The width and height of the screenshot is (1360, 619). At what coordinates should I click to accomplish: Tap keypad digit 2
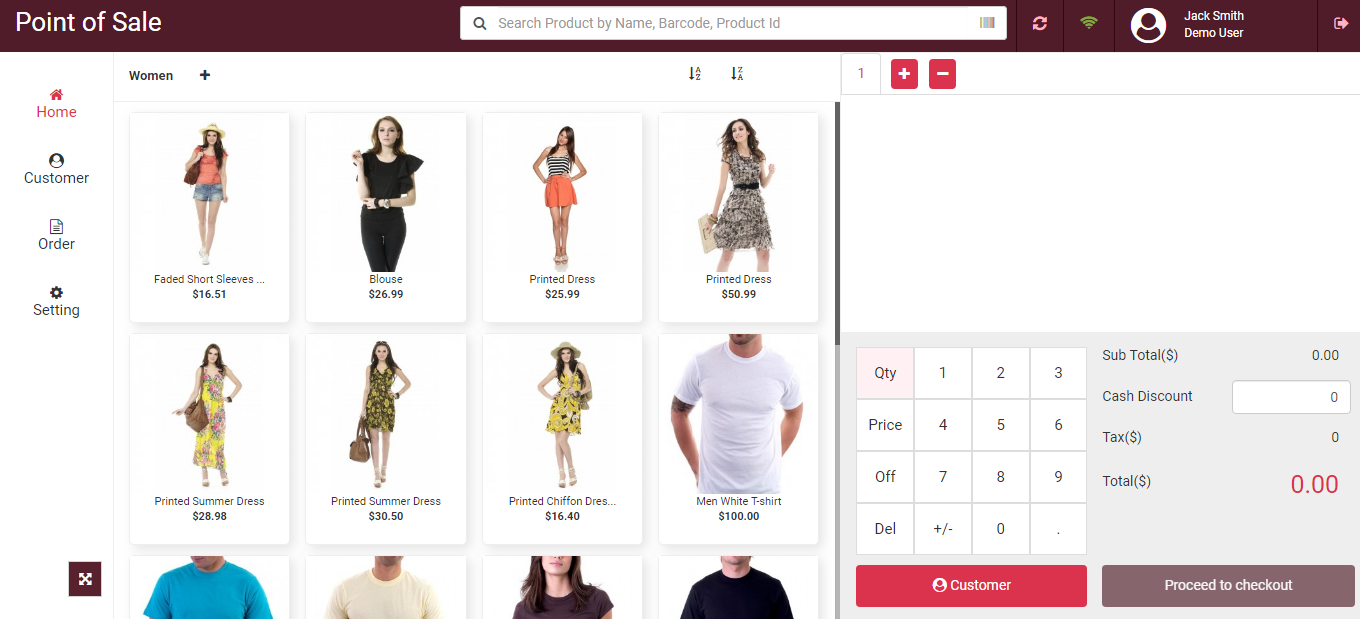tap(1001, 373)
